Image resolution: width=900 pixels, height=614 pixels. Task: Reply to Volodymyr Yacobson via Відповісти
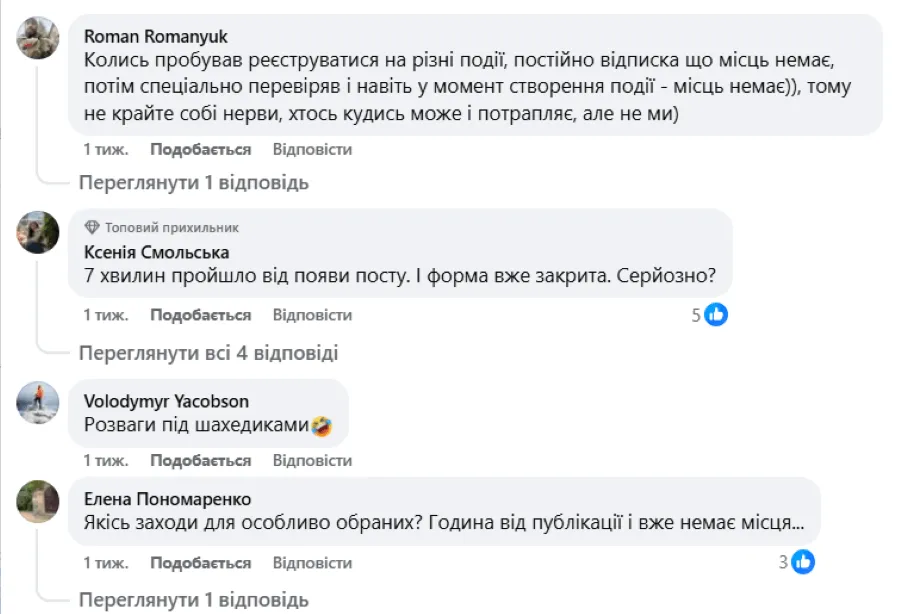point(312,461)
